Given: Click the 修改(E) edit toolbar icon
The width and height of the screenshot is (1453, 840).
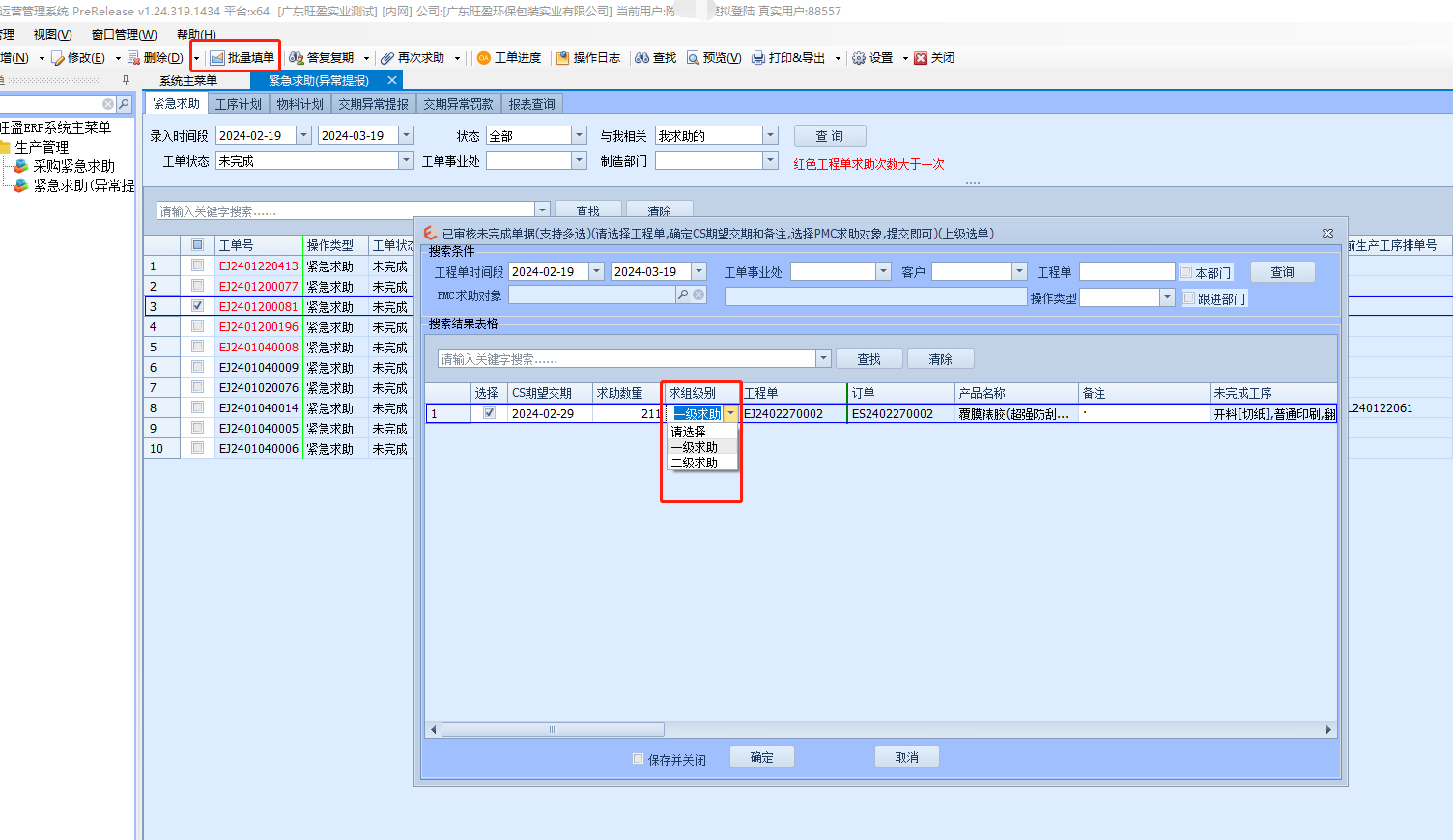Looking at the screenshot, I should pos(58,58).
